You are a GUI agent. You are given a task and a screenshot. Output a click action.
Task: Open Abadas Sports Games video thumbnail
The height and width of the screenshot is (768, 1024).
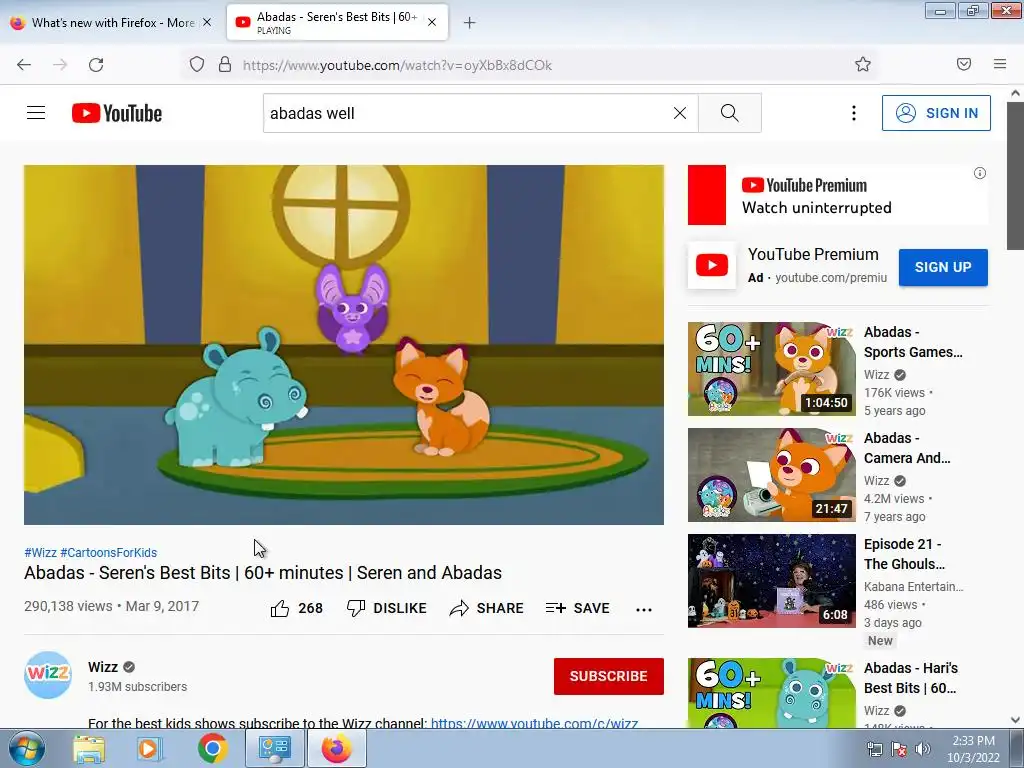click(771, 368)
